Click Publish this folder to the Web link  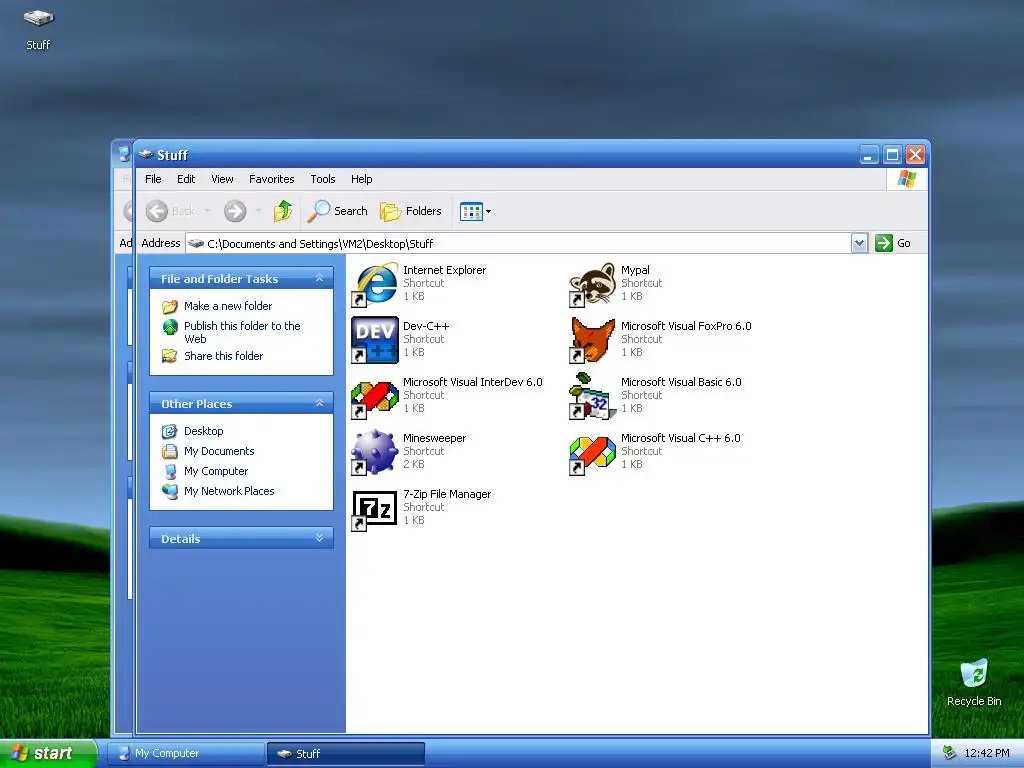242,332
